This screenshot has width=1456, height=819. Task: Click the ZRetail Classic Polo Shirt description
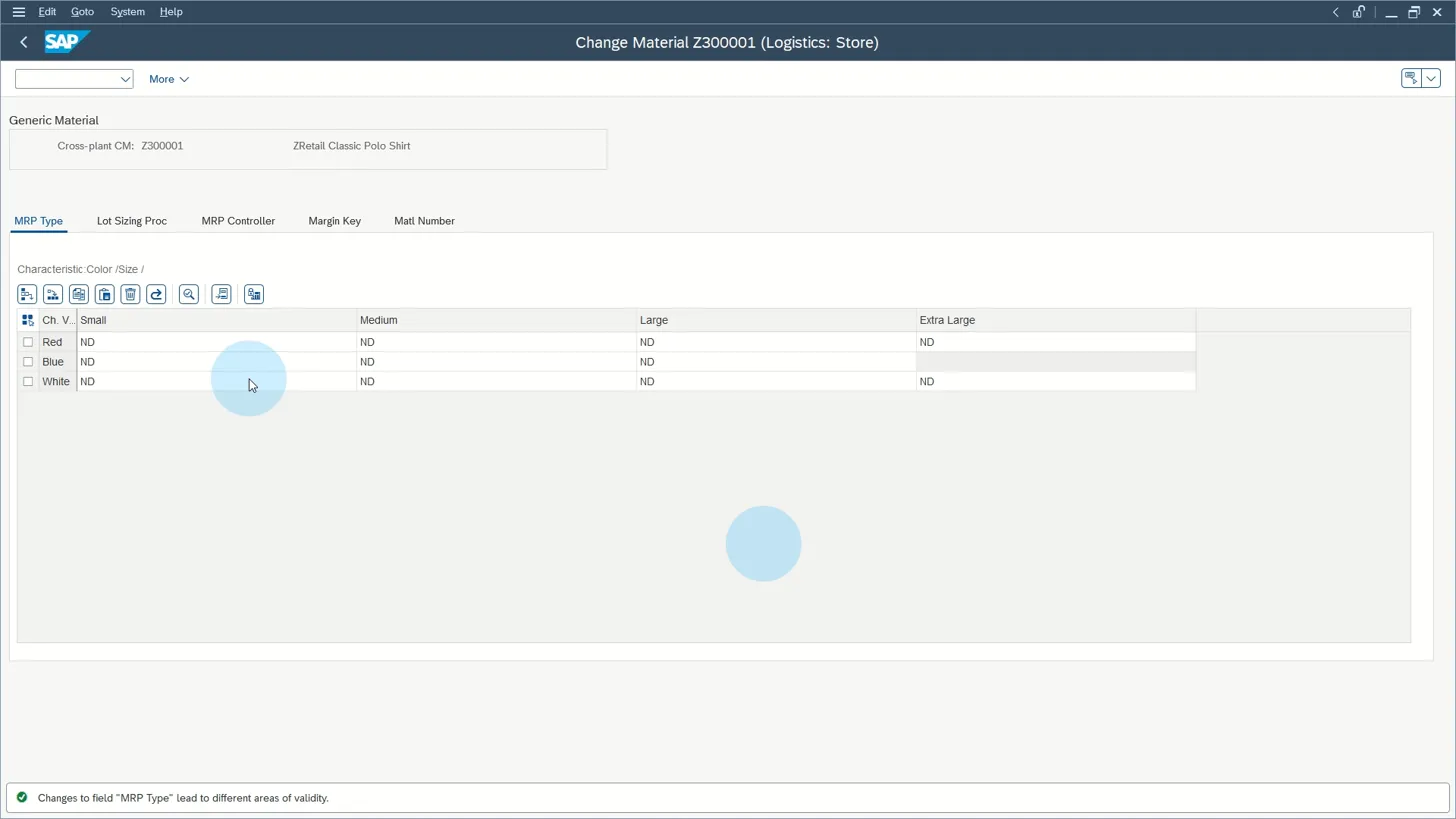point(352,146)
